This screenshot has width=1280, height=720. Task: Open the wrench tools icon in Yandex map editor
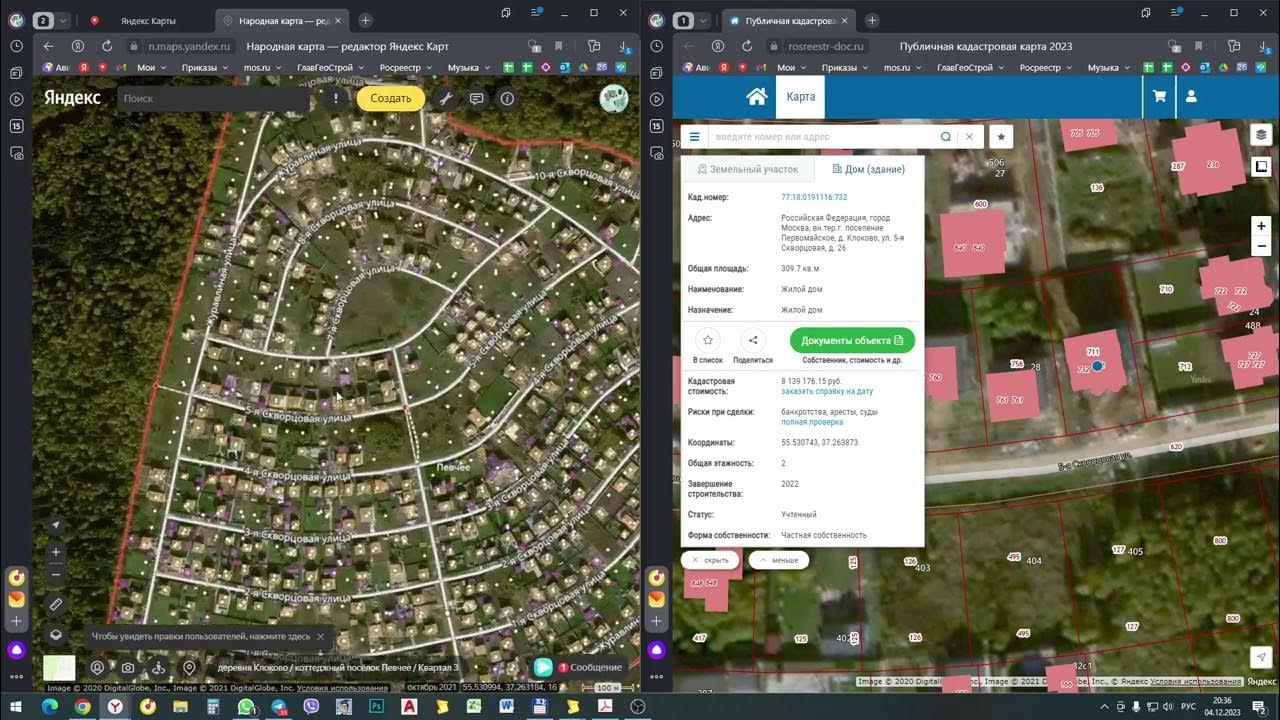coord(446,98)
